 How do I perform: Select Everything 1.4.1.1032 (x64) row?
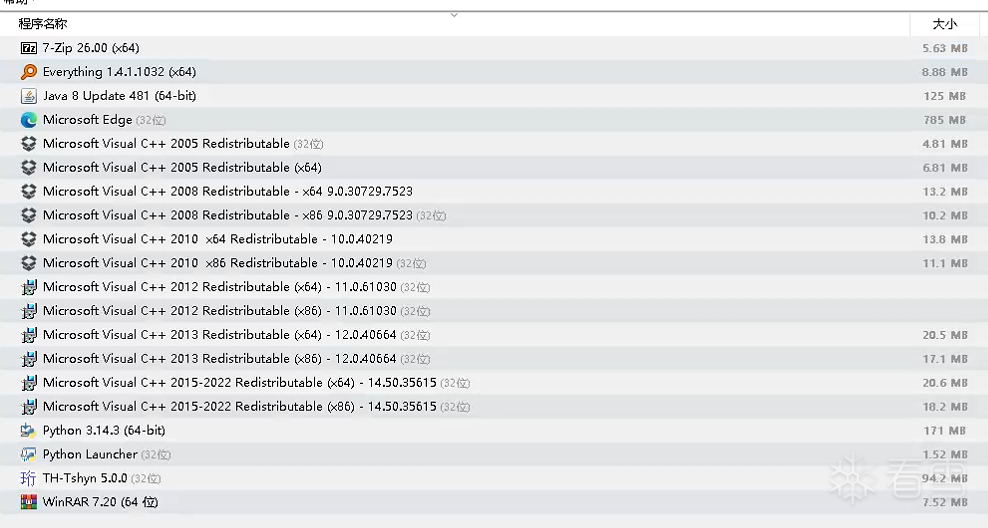[120, 72]
